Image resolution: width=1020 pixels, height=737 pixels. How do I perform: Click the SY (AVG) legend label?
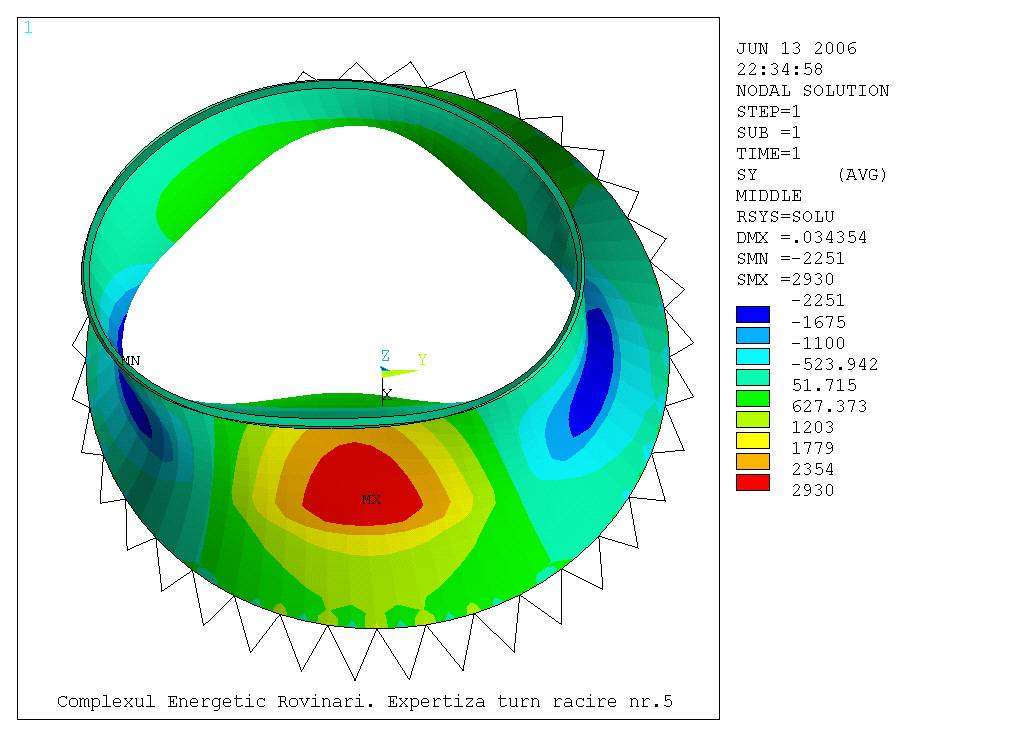(811, 175)
